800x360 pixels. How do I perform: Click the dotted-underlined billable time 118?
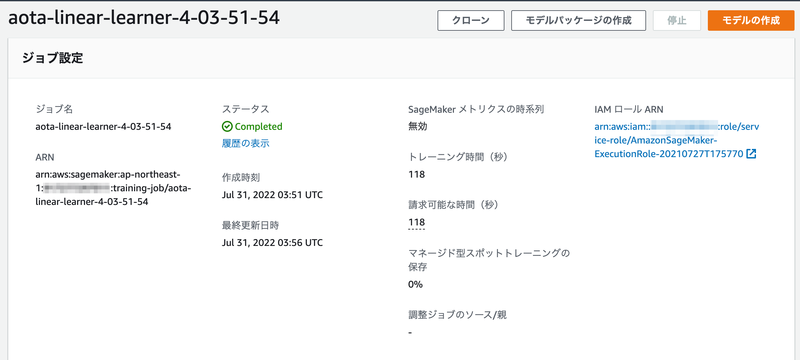pyautogui.click(x=417, y=222)
